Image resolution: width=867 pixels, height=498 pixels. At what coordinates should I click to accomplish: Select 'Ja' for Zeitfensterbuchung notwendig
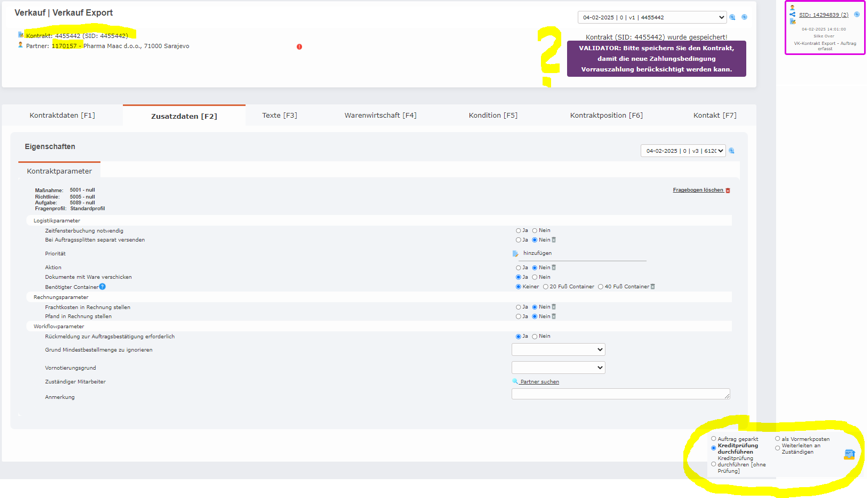click(x=518, y=231)
